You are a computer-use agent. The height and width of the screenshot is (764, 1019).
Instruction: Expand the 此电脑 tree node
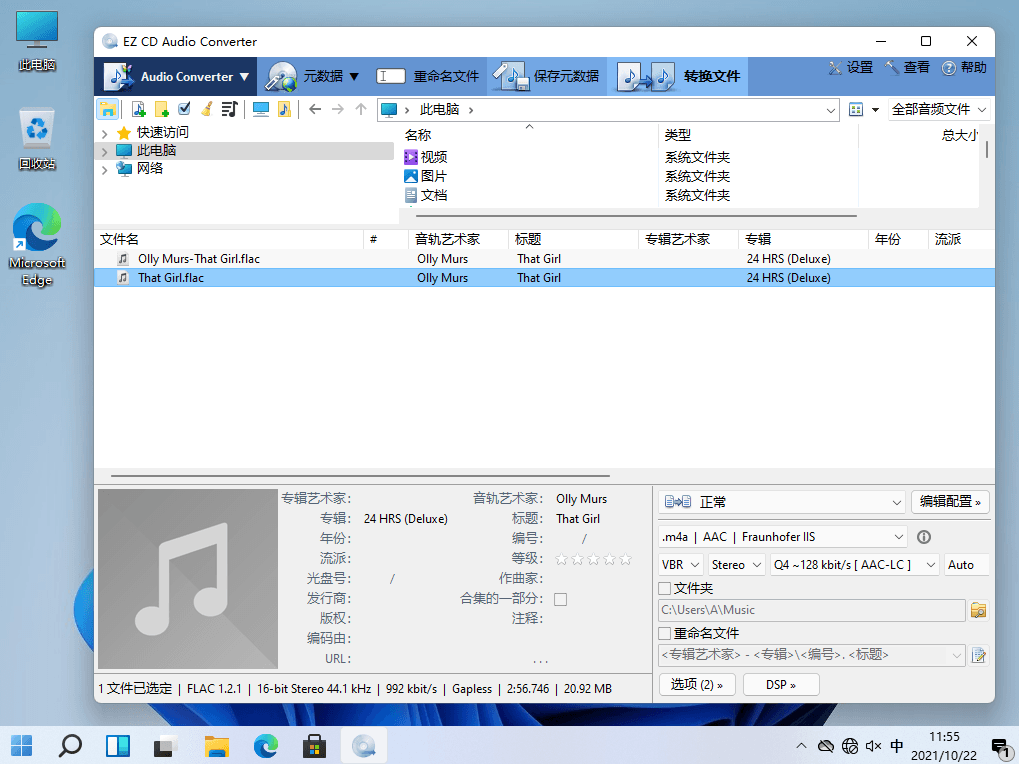click(x=105, y=151)
